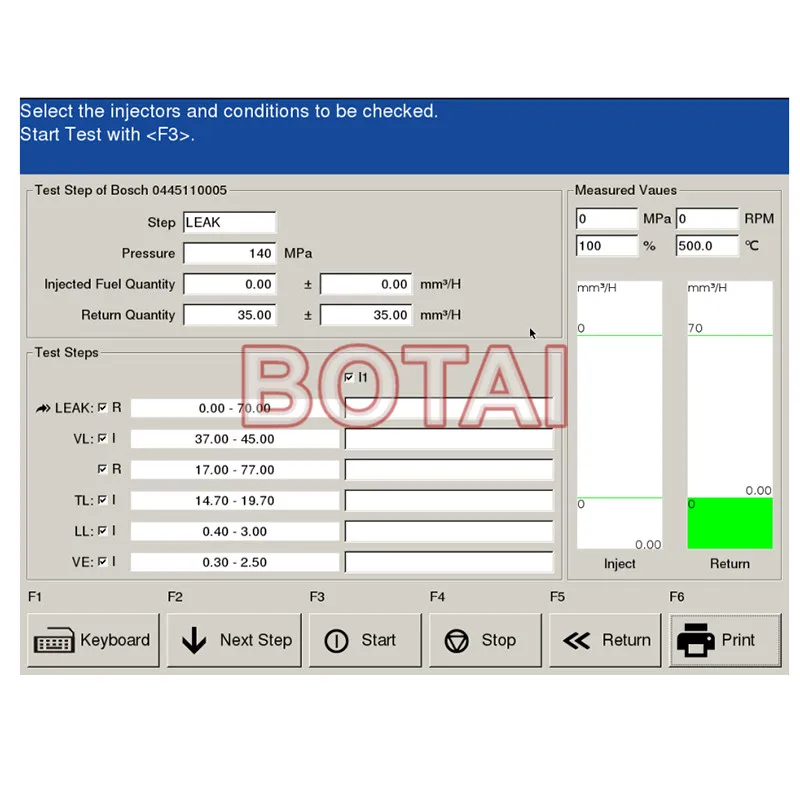
Task: Click the measured RPM field
Action: [707, 218]
